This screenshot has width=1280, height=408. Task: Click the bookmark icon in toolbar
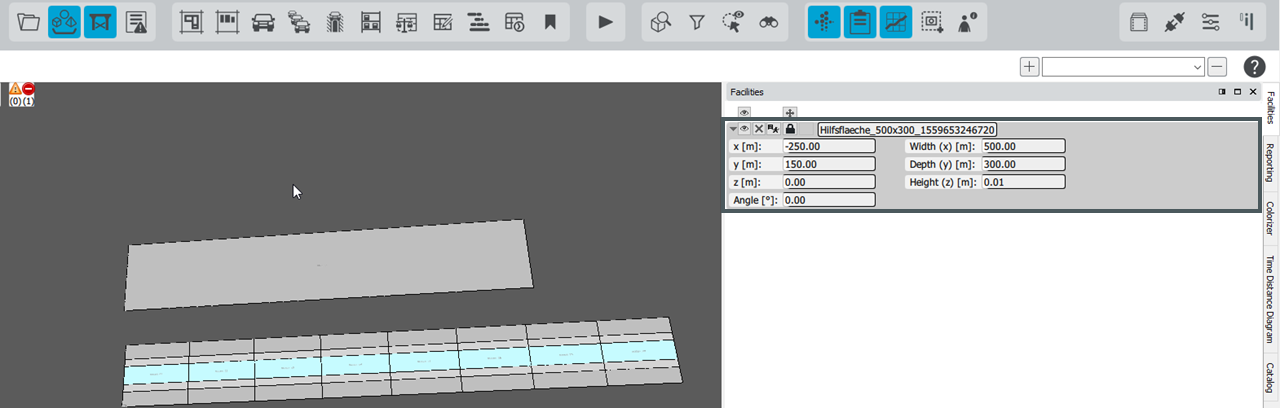[550, 22]
